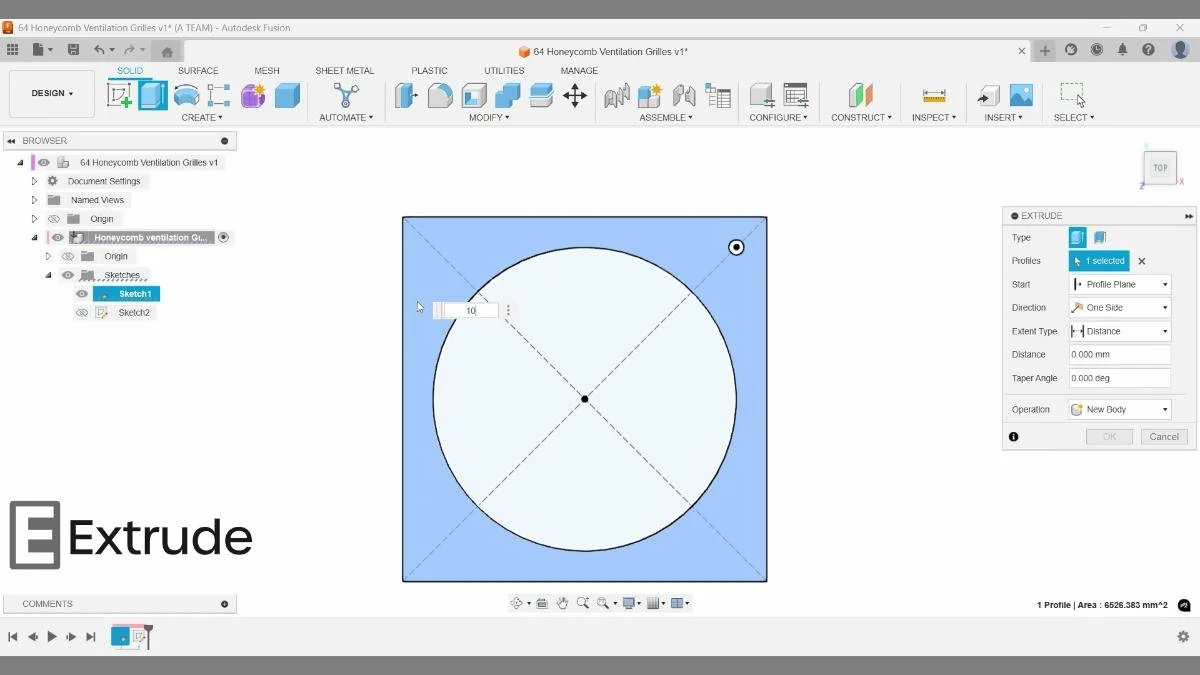Toggle visibility of Sketch2
Image resolution: width=1200 pixels, height=675 pixels.
click(81, 312)
